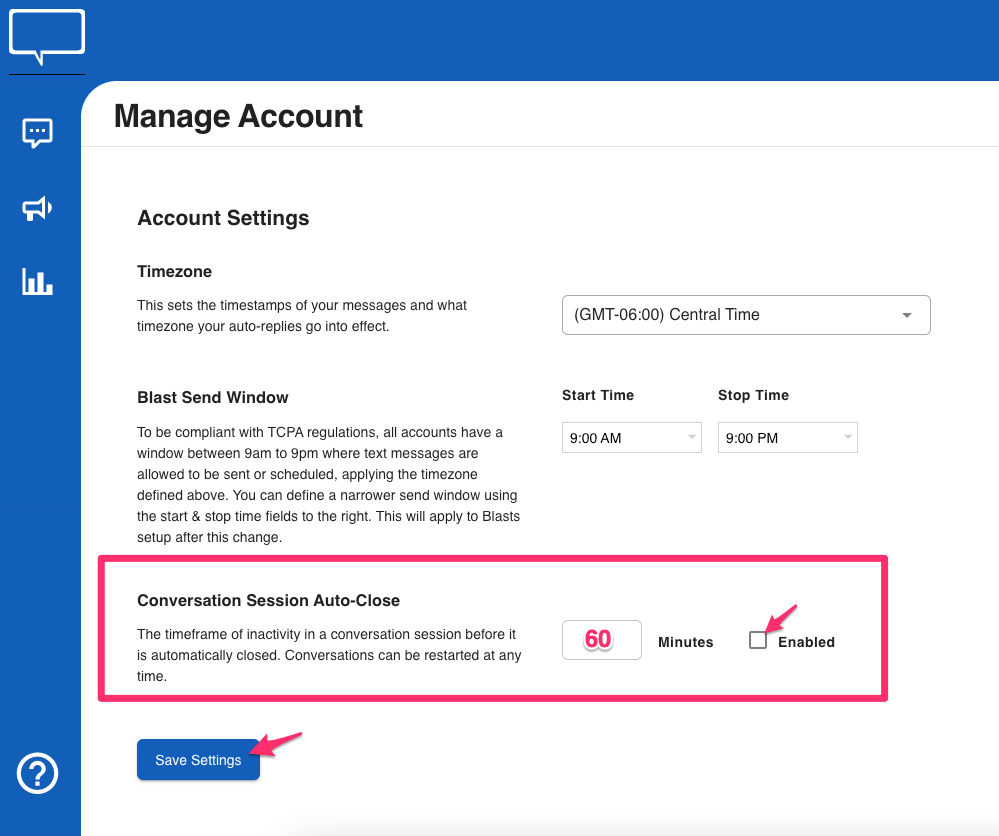This screenshot has height=836, width=999.
Task: Open analytics via the bar chart icon
Action: 38,282
